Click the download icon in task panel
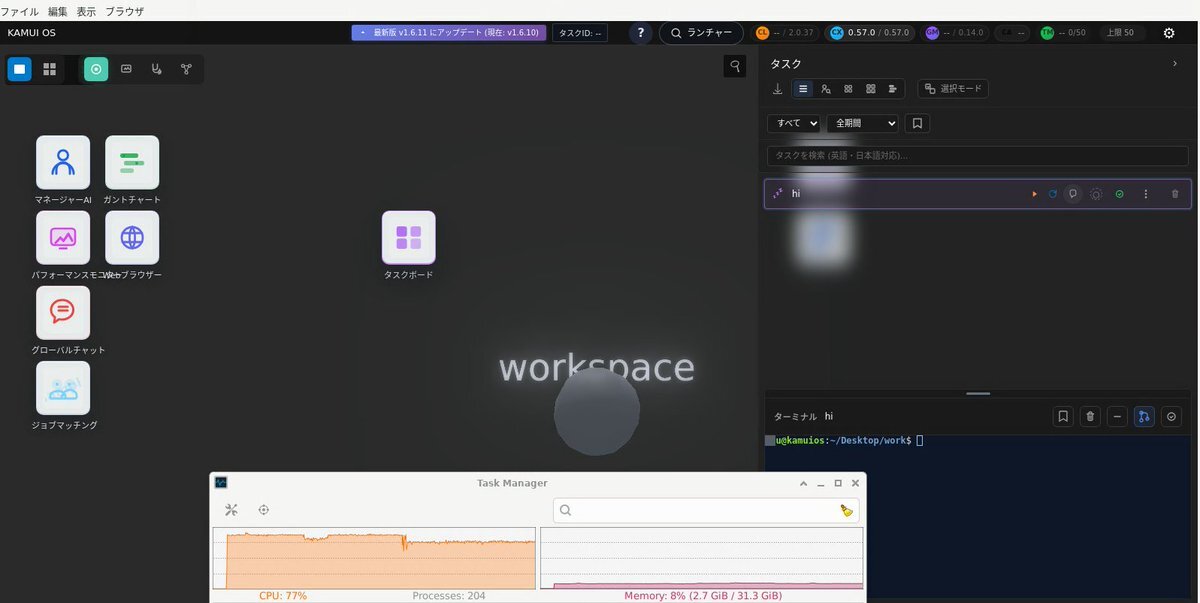 778,89
